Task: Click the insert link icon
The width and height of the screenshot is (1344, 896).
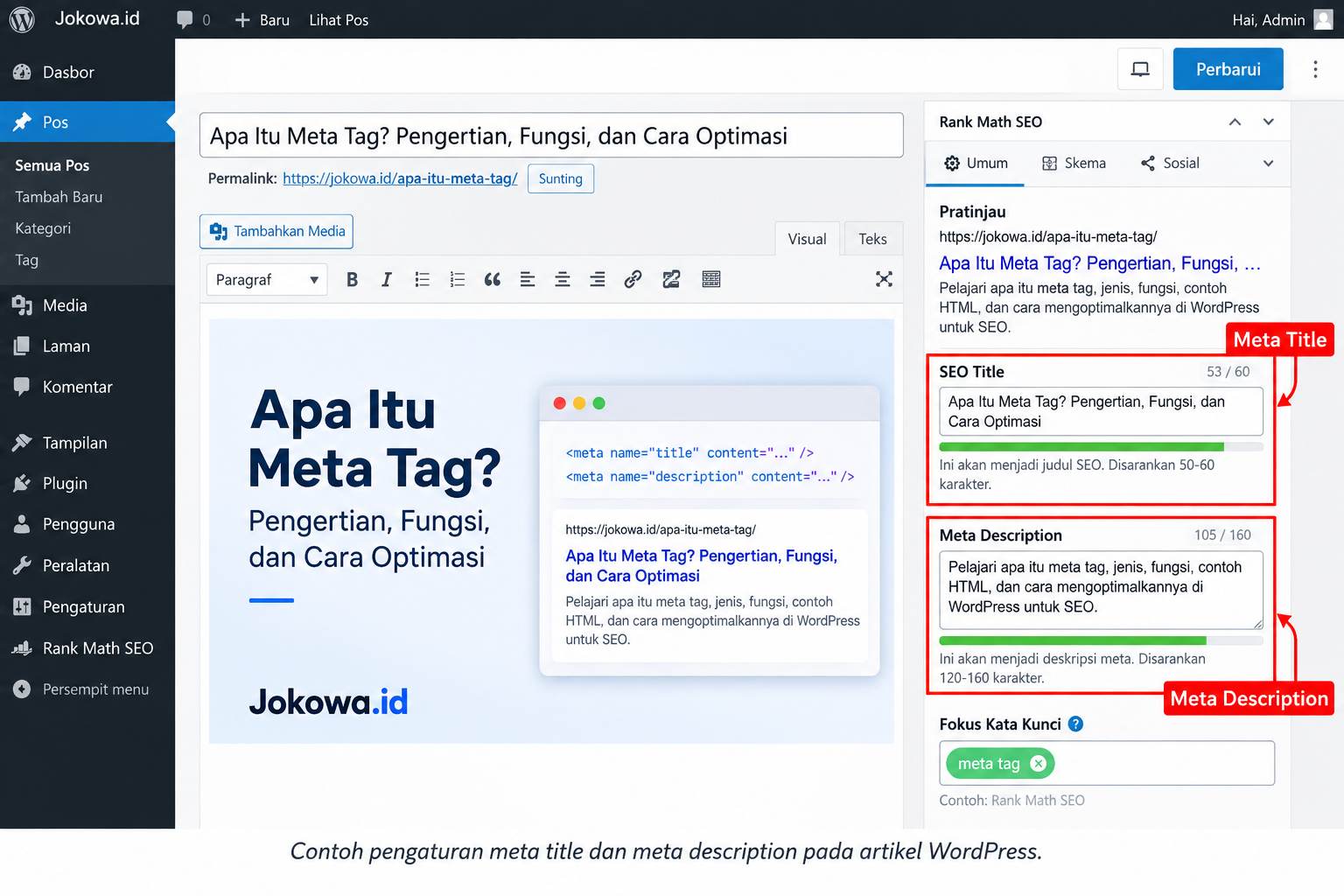Action: coord(633,279)
